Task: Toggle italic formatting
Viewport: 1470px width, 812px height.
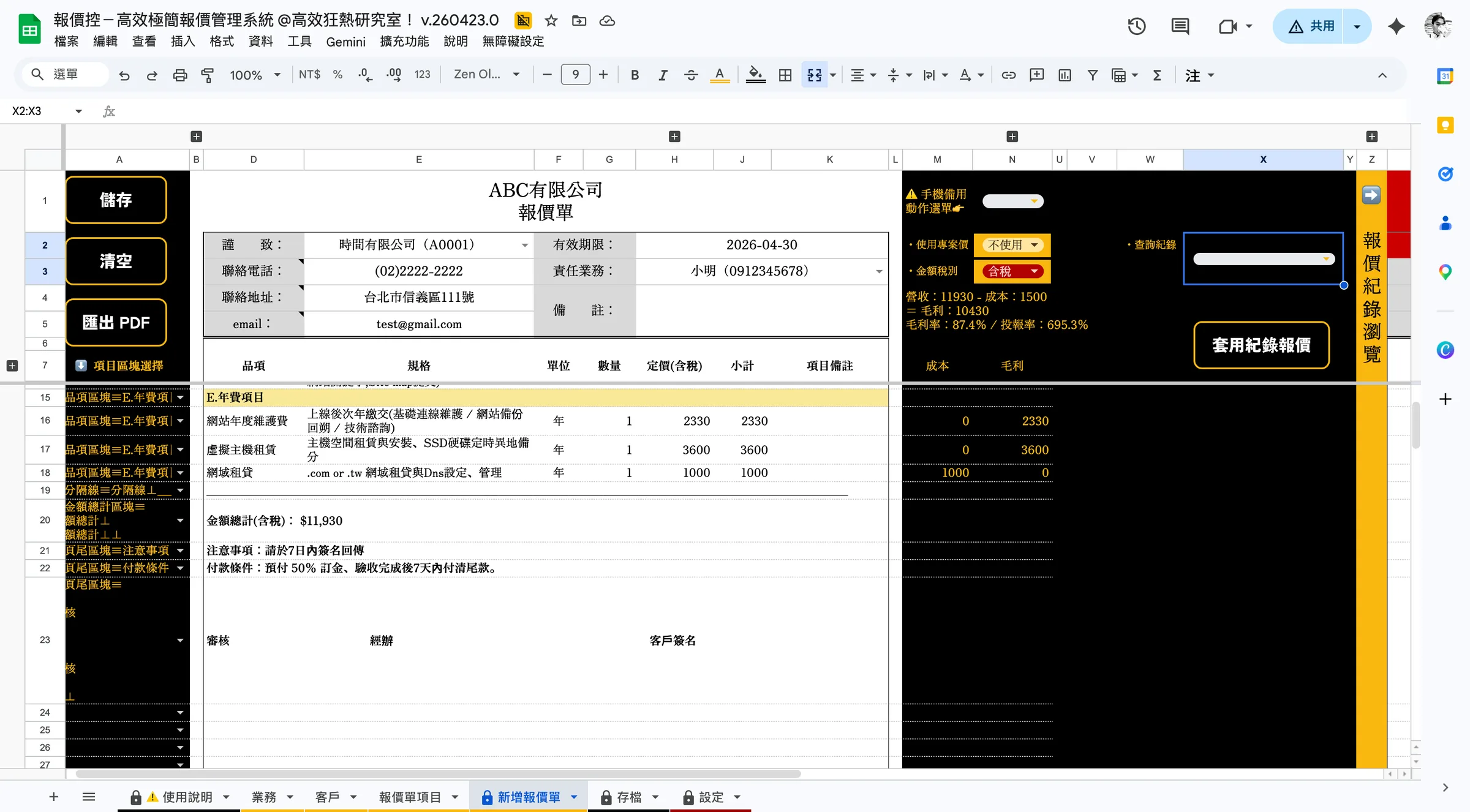Action: coord(663,75)
